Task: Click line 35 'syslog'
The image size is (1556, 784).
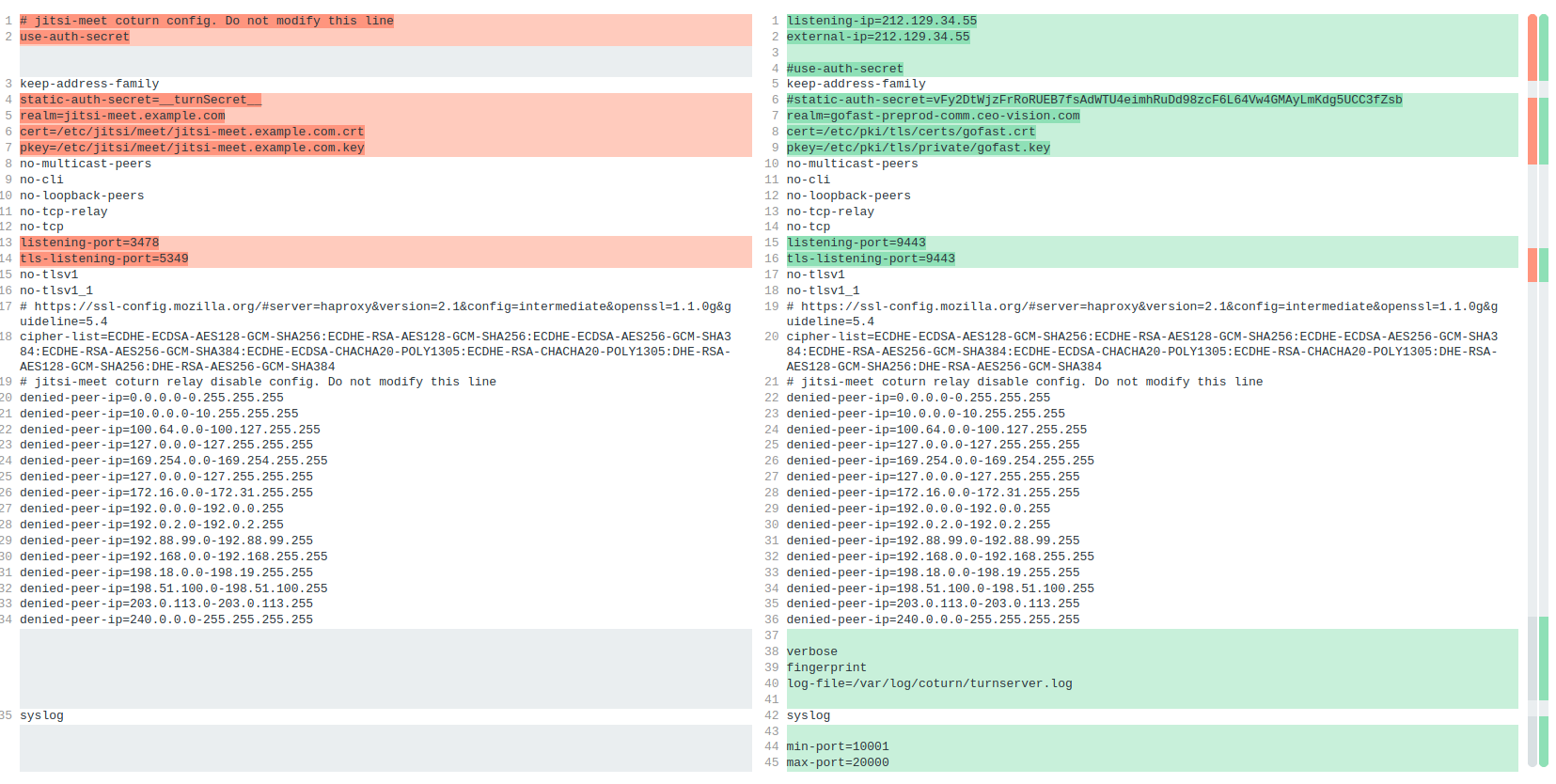Action: pos(41,715)
